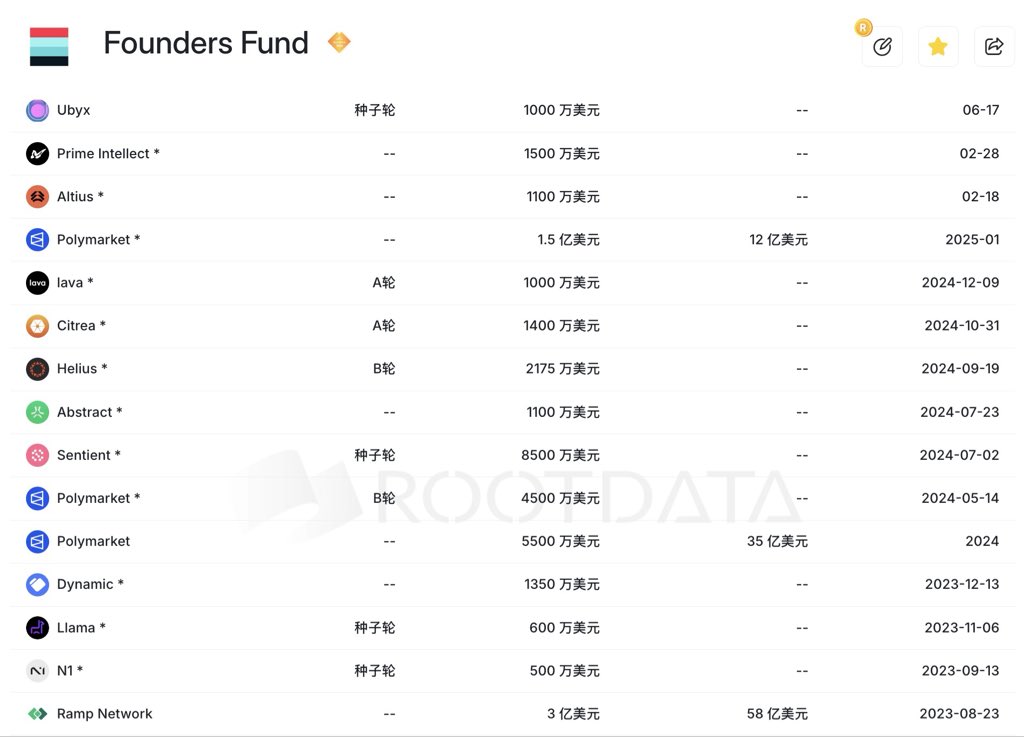
Task: Click the Founders Fund striped logo
Action: (x=49, y=46)
